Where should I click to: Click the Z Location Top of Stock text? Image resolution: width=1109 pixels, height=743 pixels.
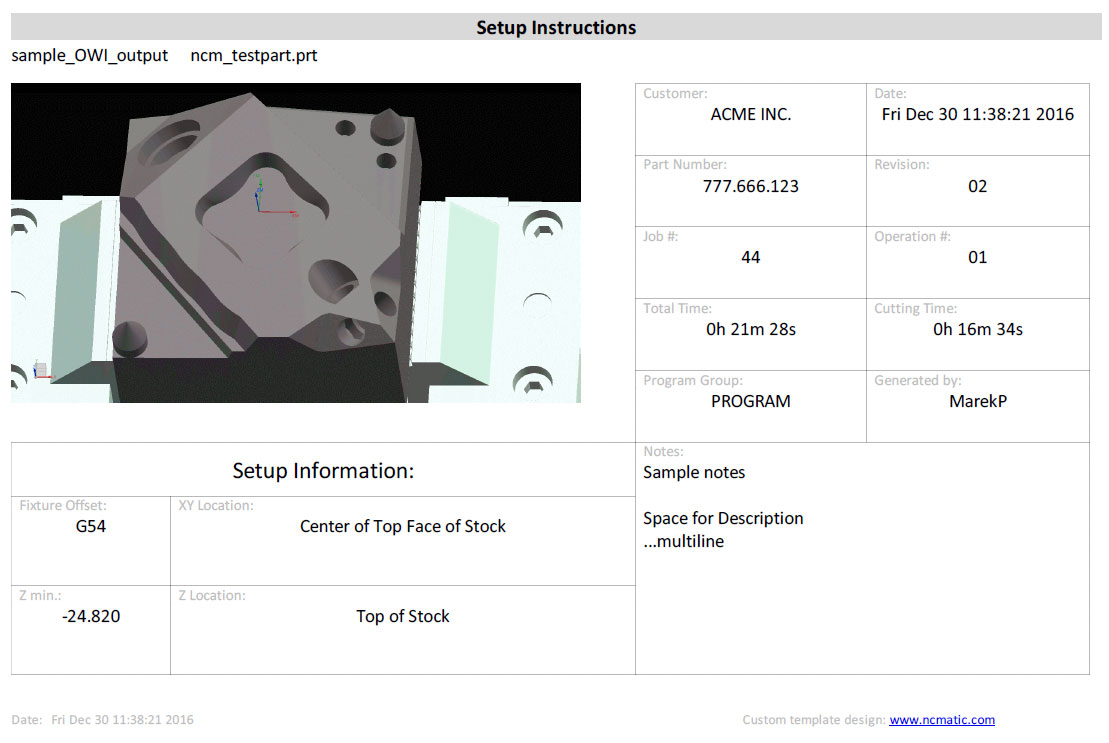(402, 616)
